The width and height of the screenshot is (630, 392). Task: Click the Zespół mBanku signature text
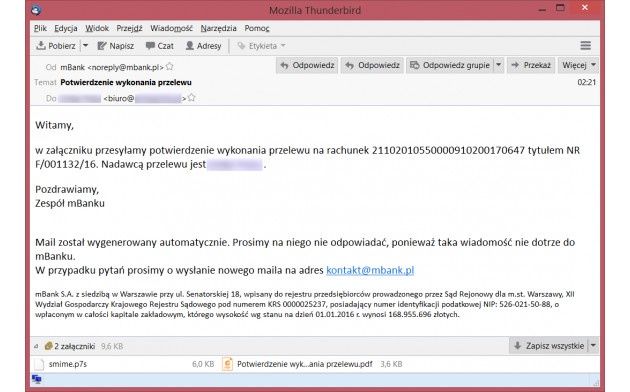click(x=70, y=203)
